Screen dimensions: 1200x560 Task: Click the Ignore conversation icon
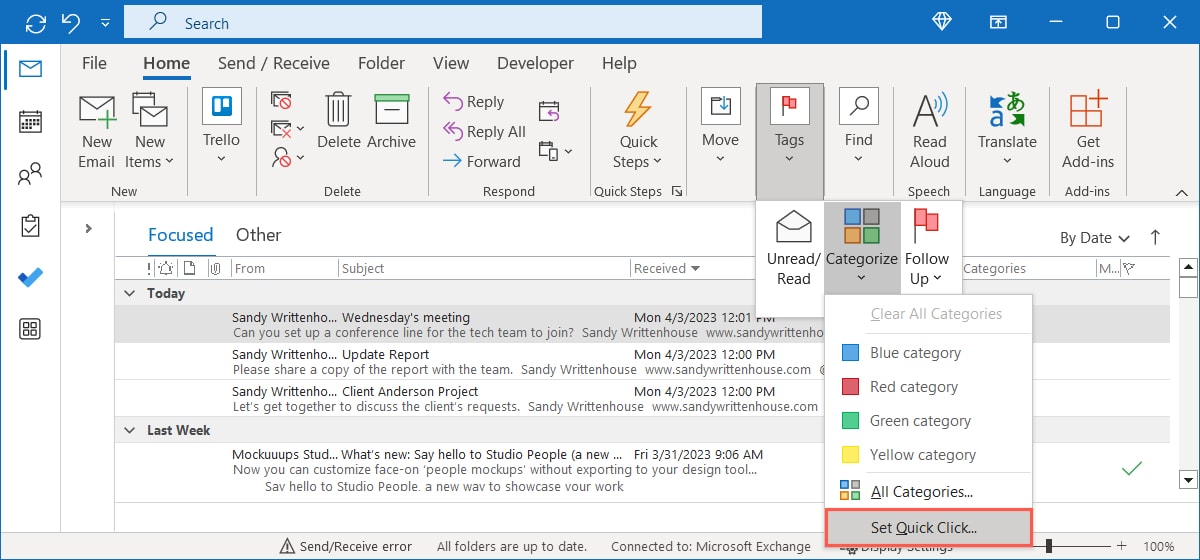coord(281,100)
